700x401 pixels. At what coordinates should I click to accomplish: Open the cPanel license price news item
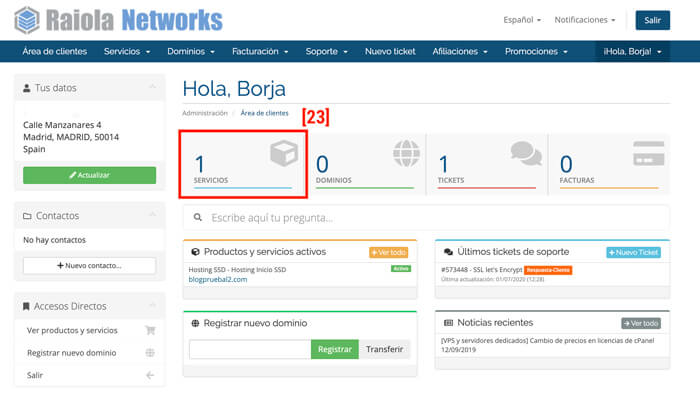pyautogui.click(x=547, y=341)
